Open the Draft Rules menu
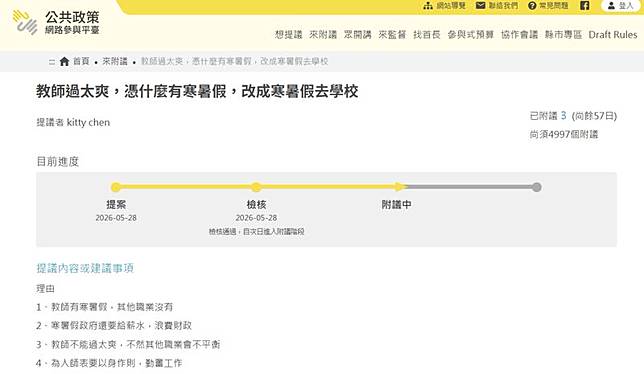The image size is (644, 374). [x=613, y=34]
